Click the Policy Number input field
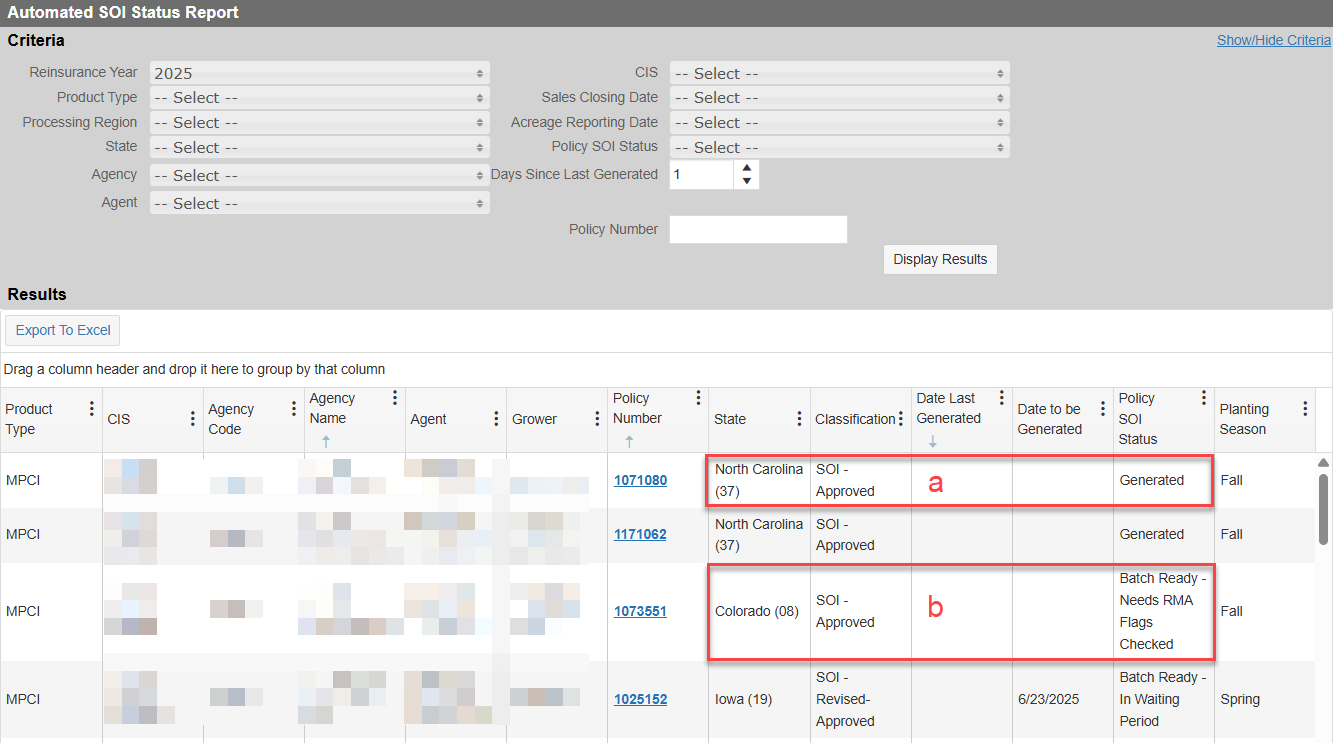This screenshot has height=743, width=1333. coord(758,229)
